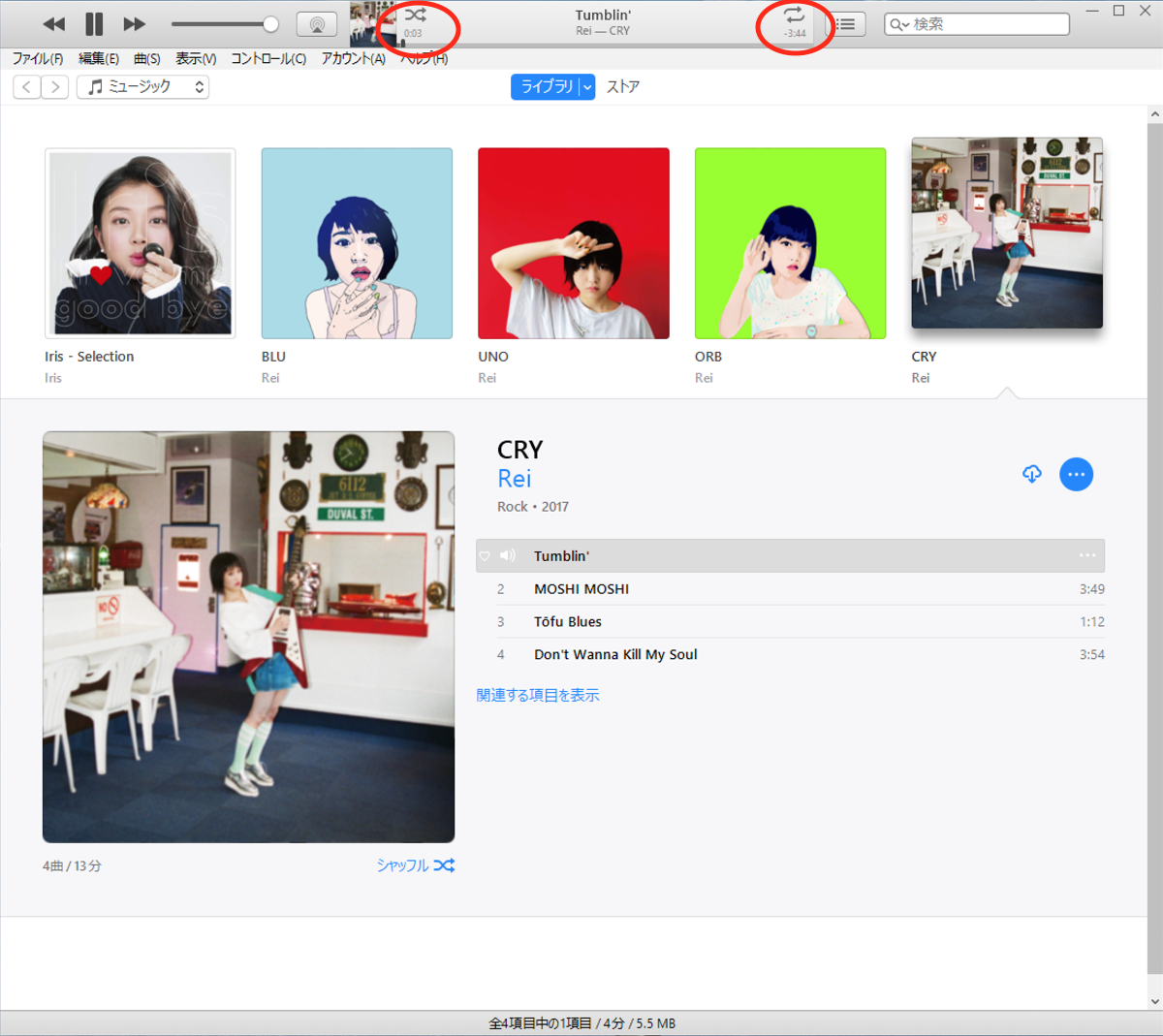Adjust the volume slider knob
Screen dimensions: 1163x1036
tap(271, 24)
